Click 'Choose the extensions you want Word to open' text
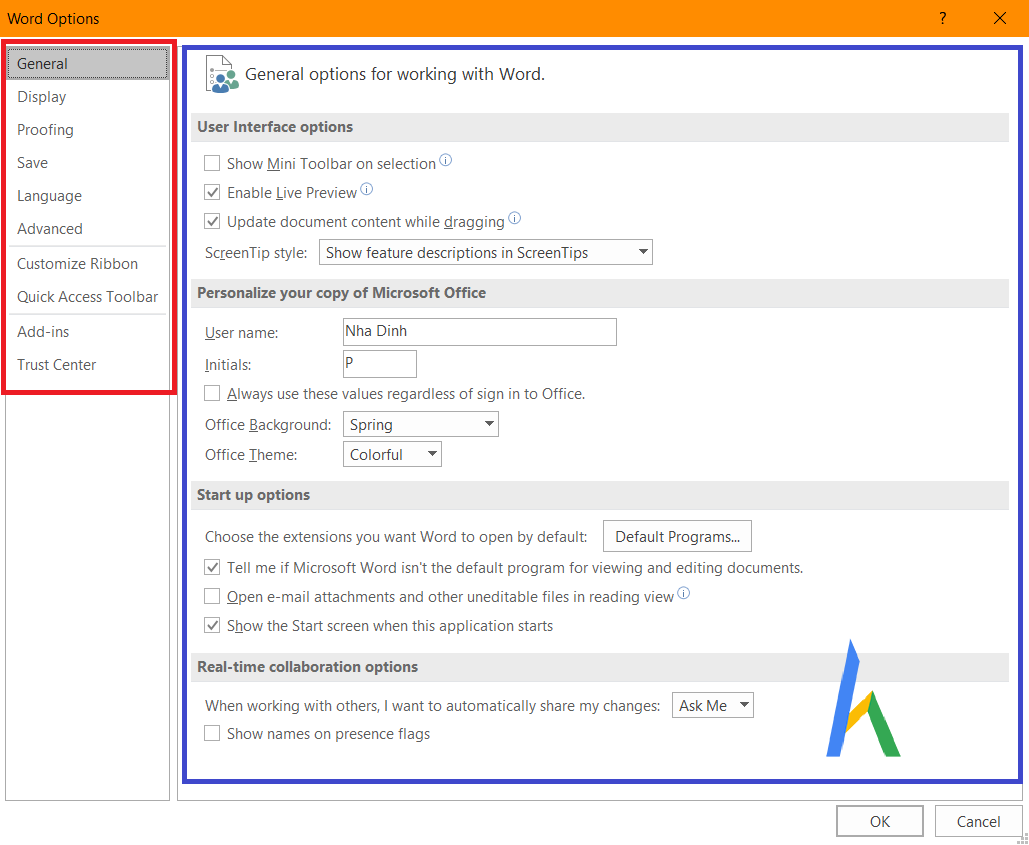This screenshot has height=845, width=1029. [x=396, y=537]
